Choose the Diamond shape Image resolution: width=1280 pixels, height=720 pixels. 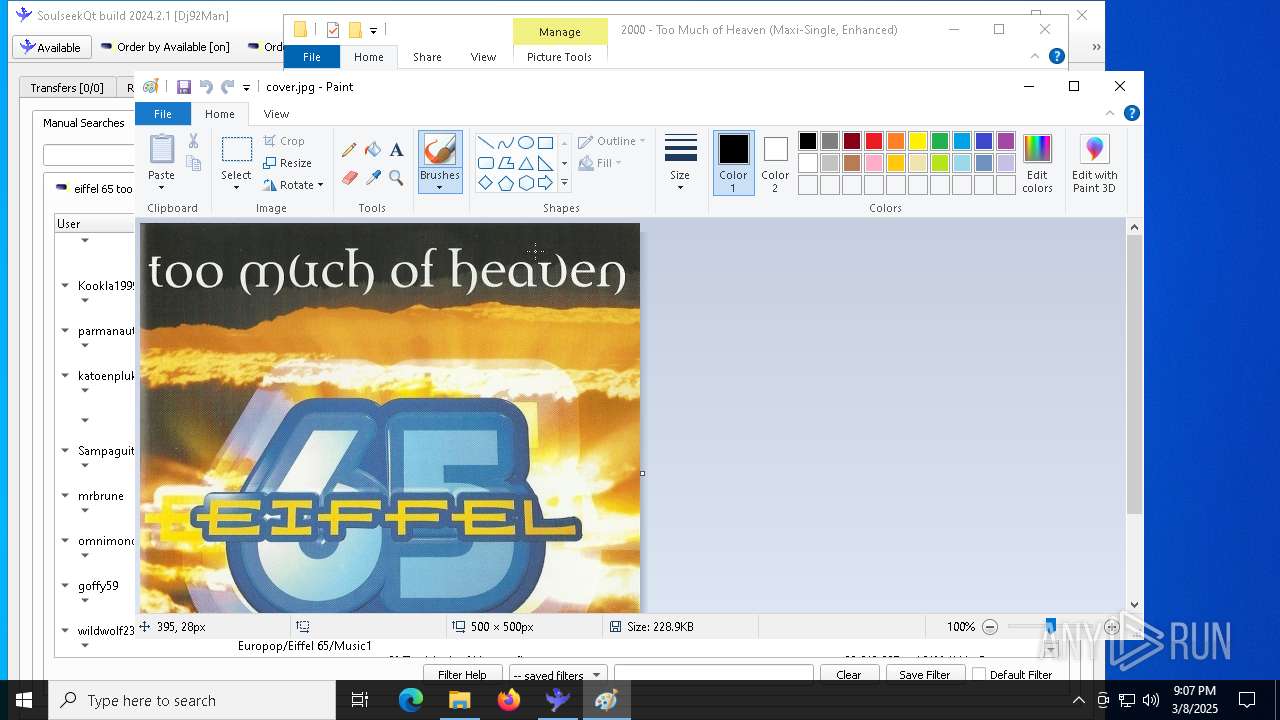(x=485, y=183)
